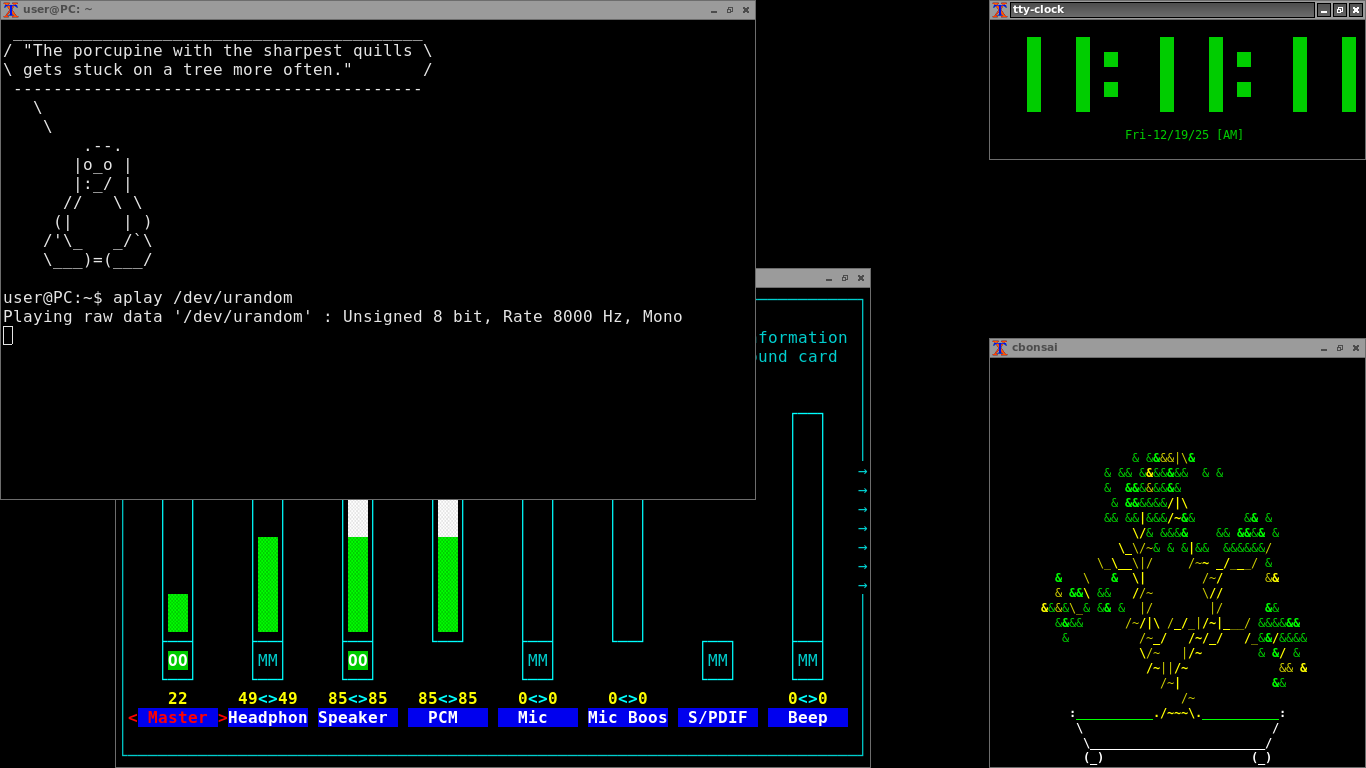Select the Headphon channel label
Screen dimensions: 1366x768
pos(268,718)
